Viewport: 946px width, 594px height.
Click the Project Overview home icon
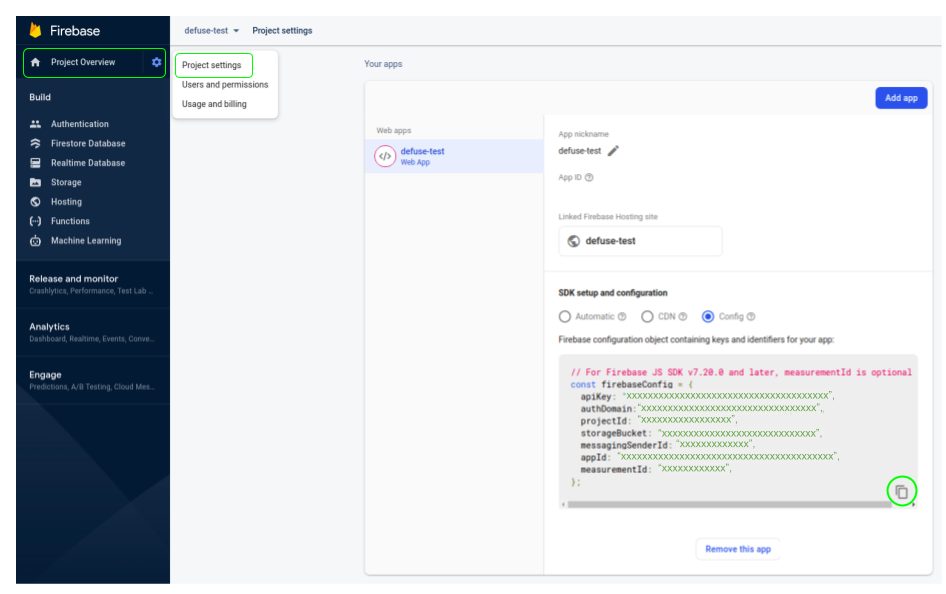(x=36, y=62)
